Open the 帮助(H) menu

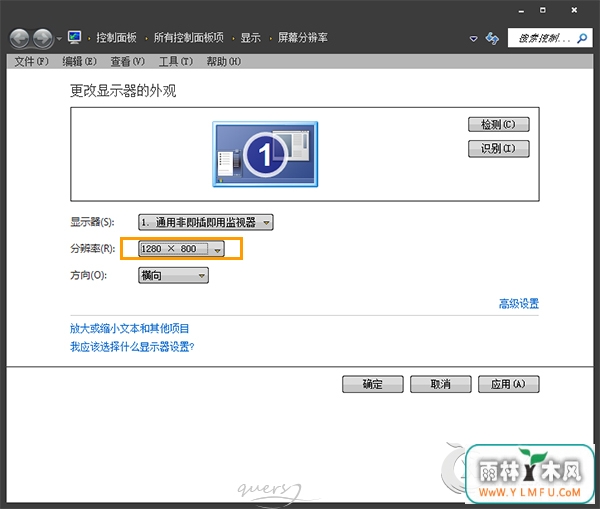click(224, 62)
